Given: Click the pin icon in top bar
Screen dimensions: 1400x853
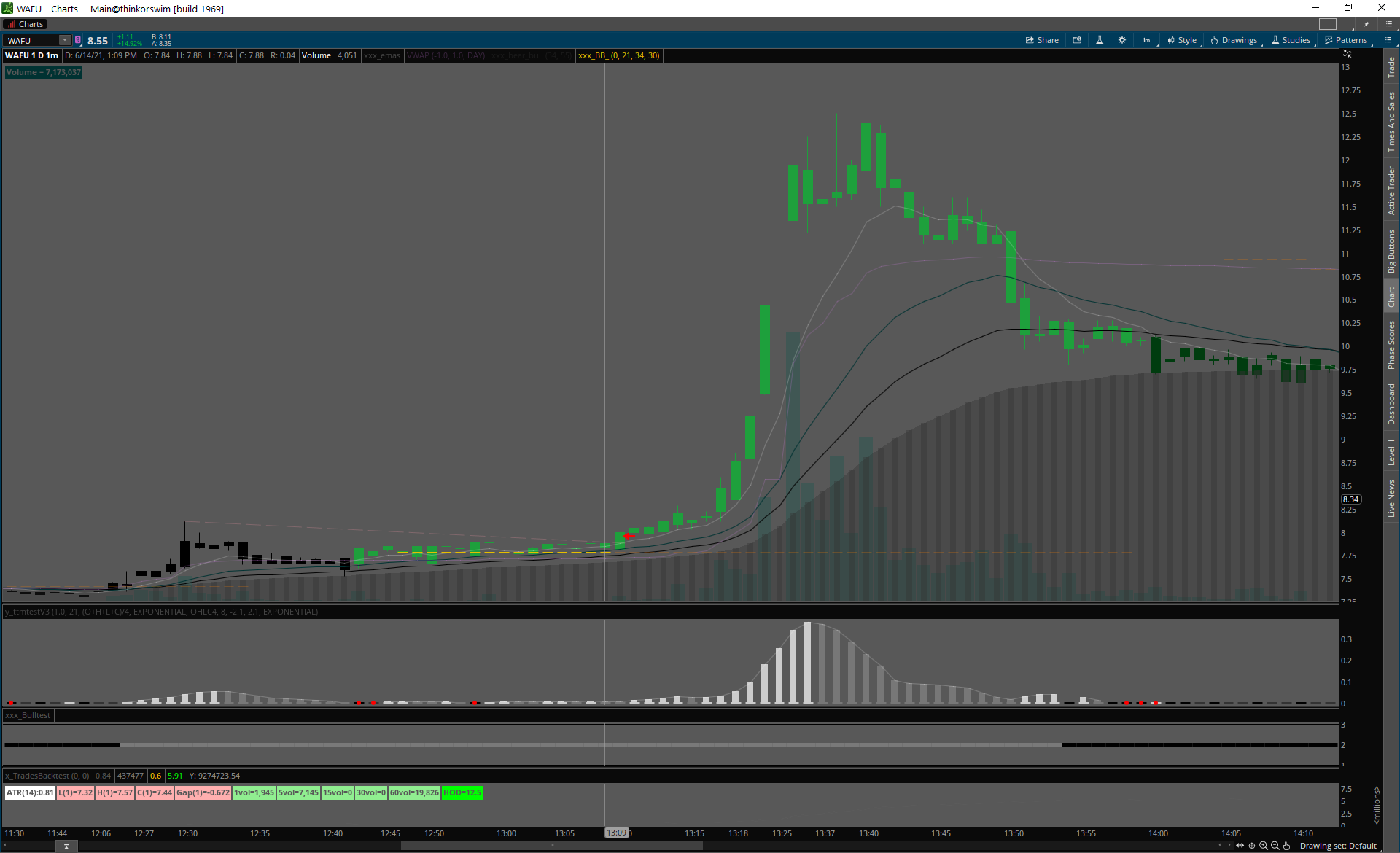Looking at the screenshot, I should (1366, 24).
